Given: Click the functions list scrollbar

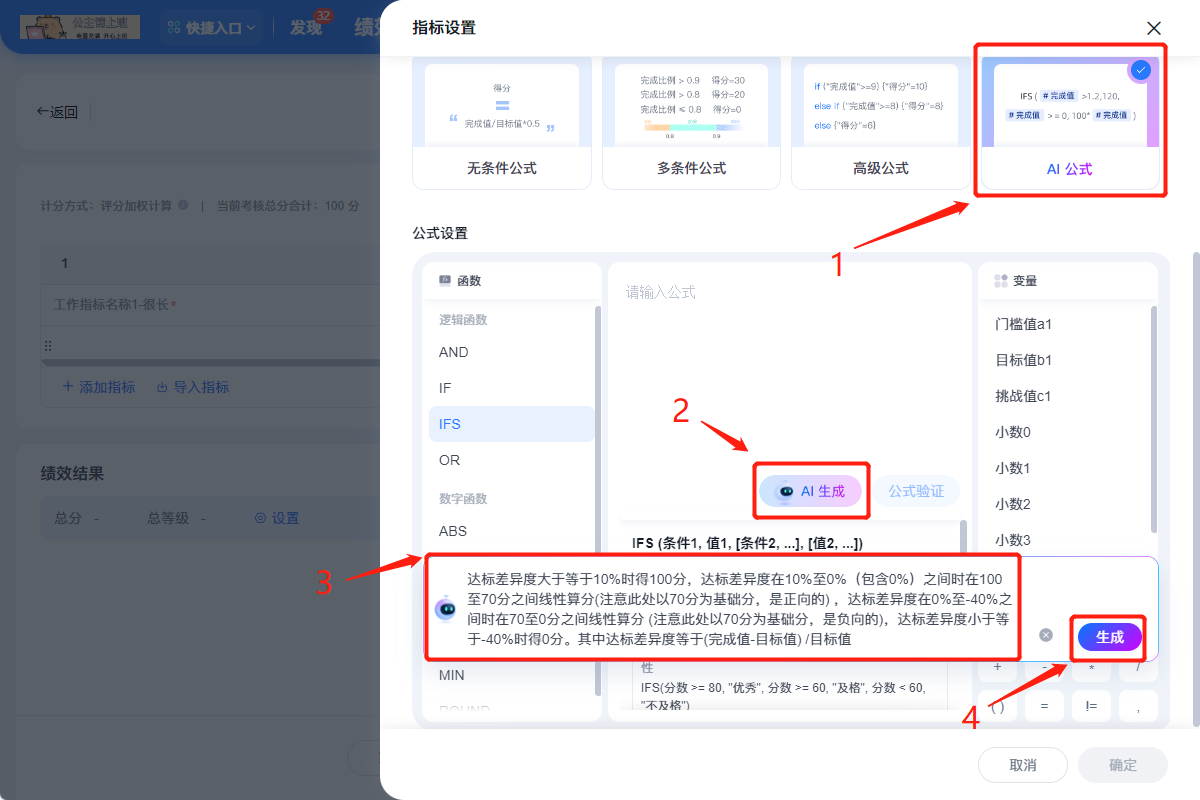Looking at the screenshot, I should click(598, 500).
